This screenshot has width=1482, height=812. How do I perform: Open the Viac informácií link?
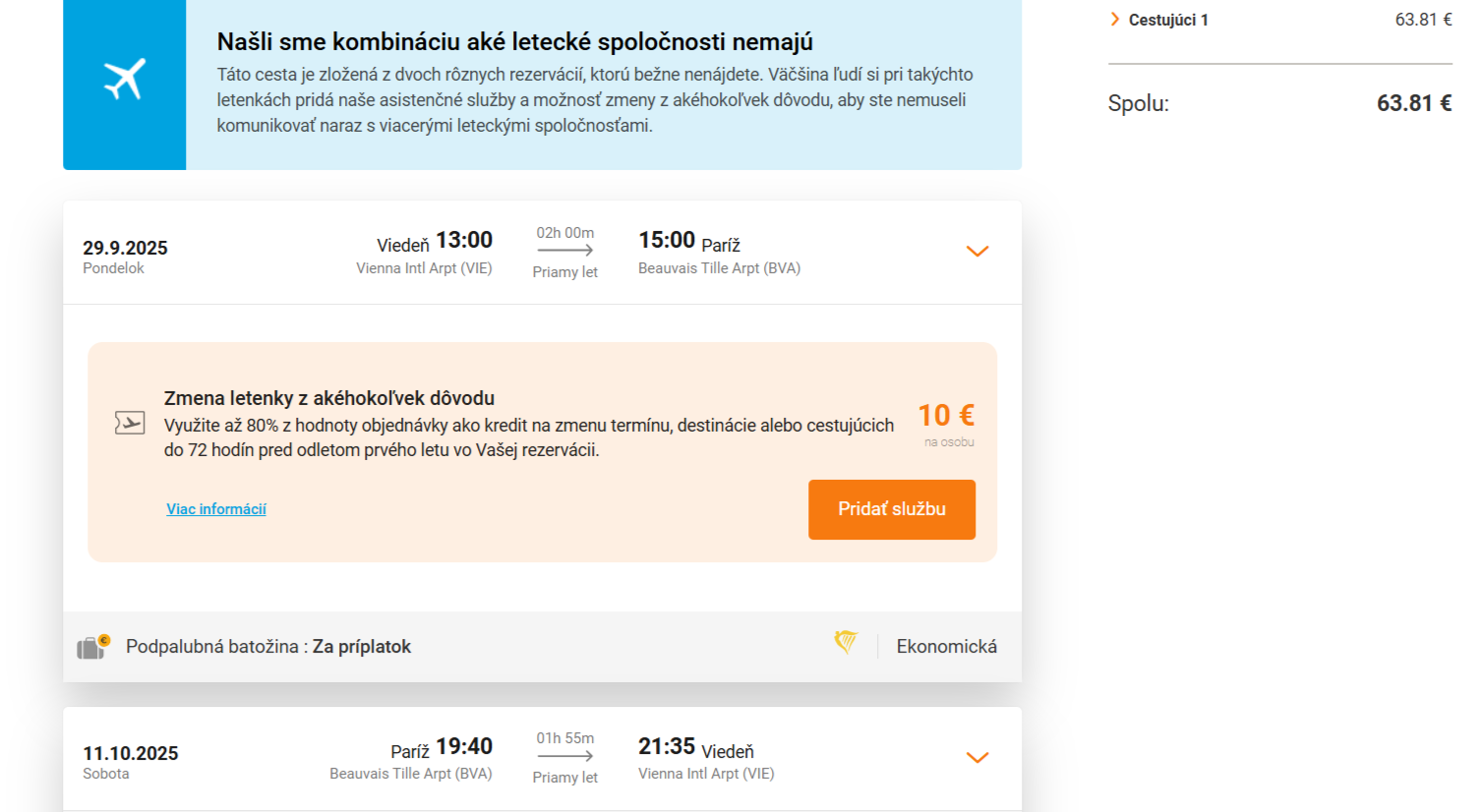(216, 509)
